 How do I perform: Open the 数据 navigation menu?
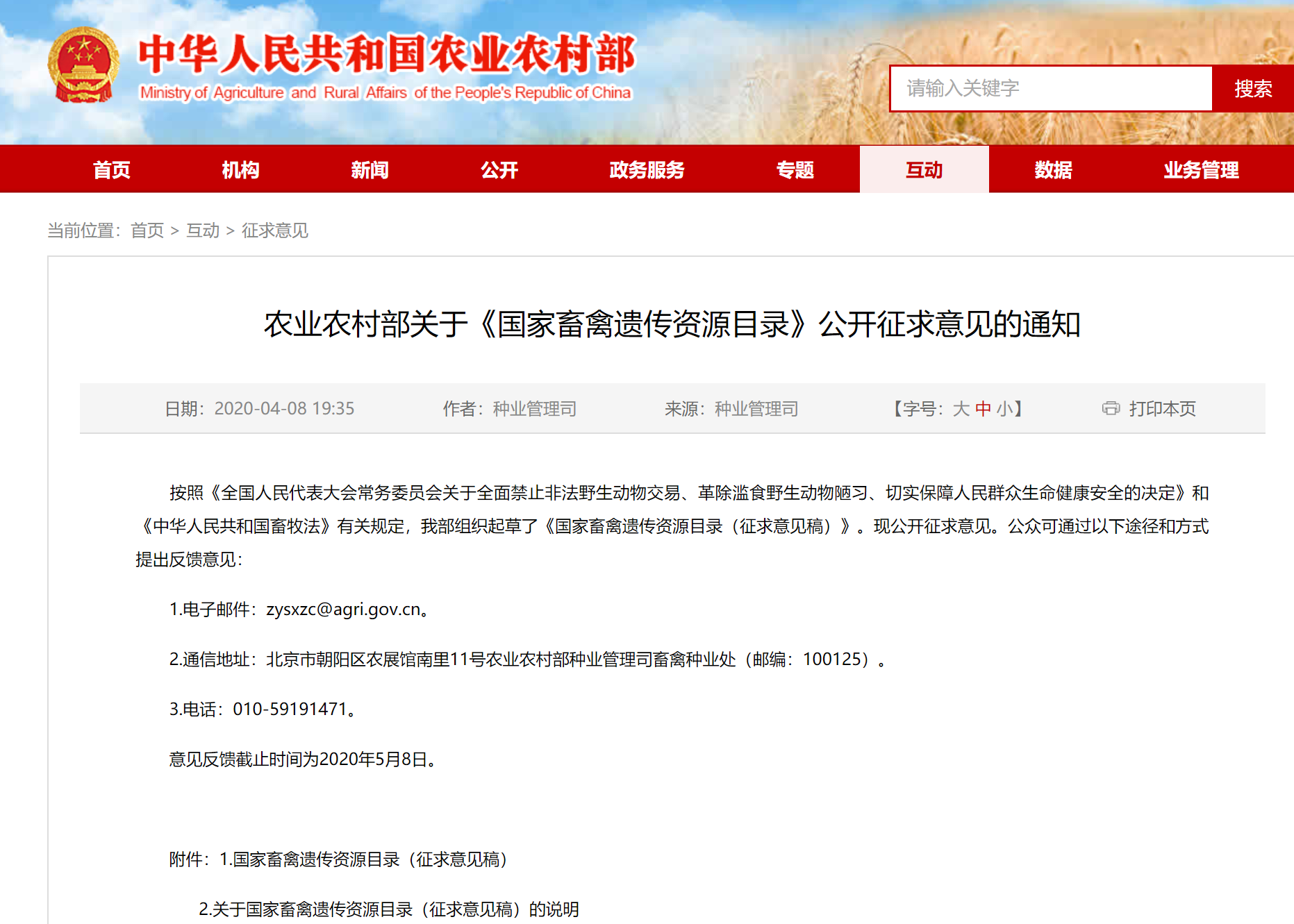pyautogui.click(x=1053, y=169)
